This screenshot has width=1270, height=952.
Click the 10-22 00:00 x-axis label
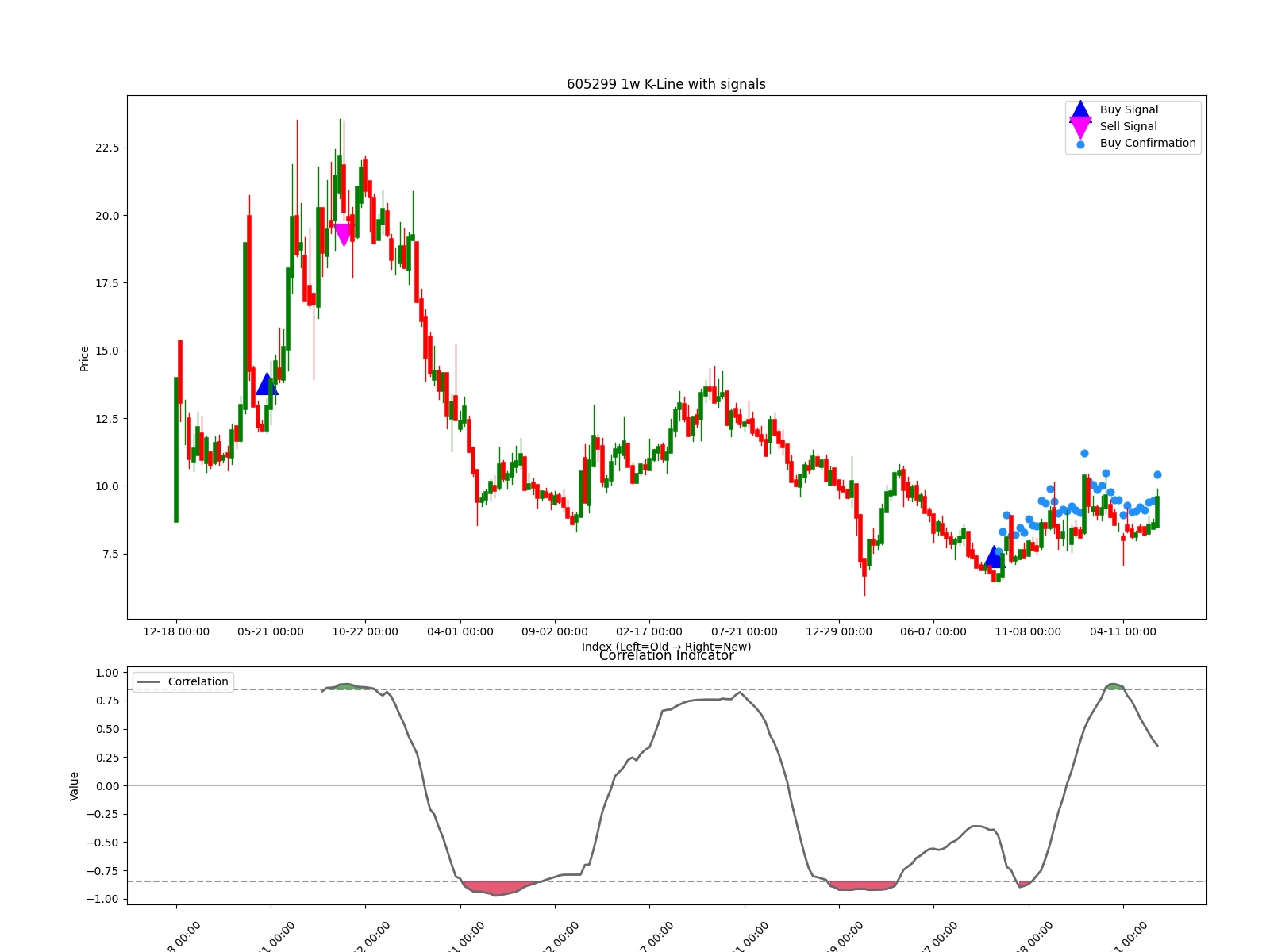pos(365,632)
